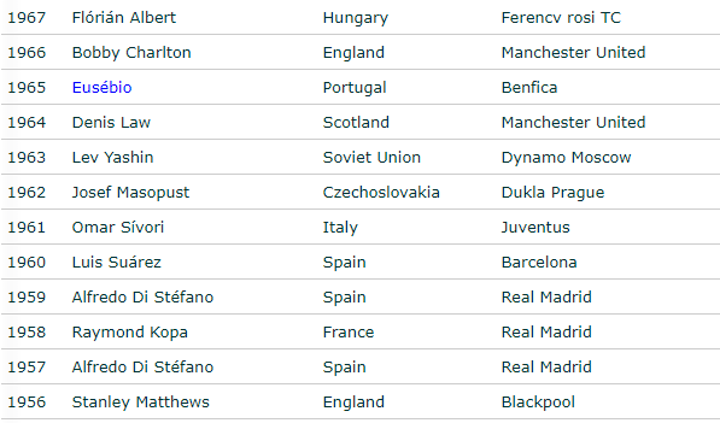
Task: Click the Ferencvárosi TC club cell
Action: (x=561, y=18)
